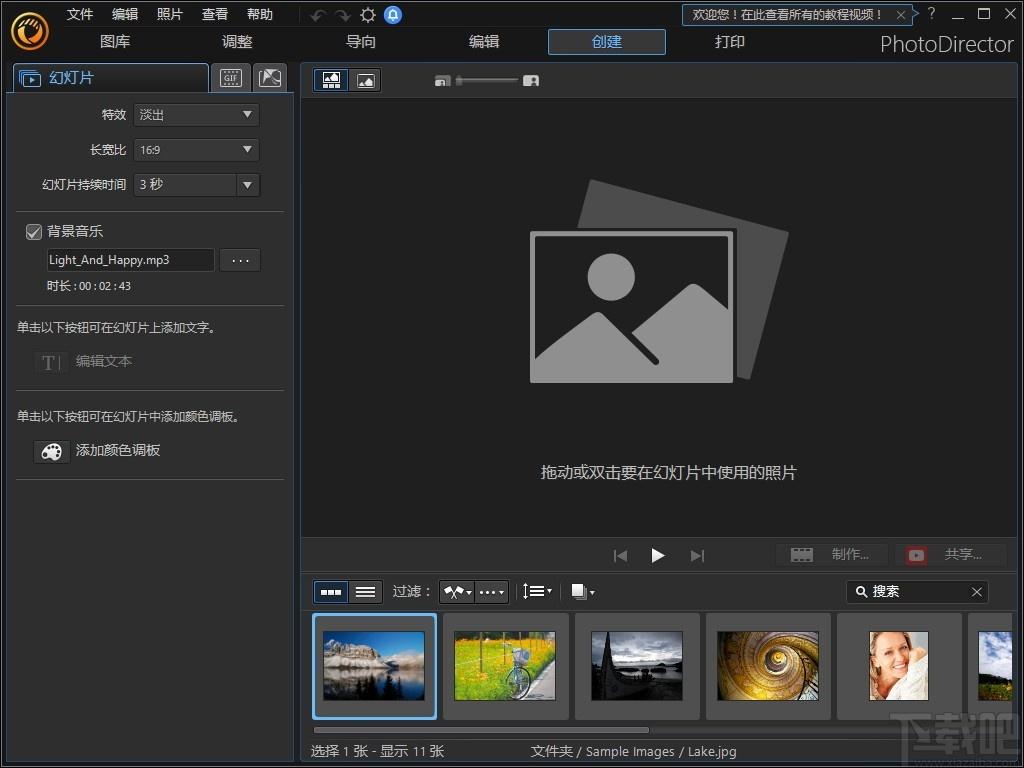Image resolution: width=1024 pixels, height=768 pixels.
Task: Select the golden spiral staircase thumbnail
Action: pyautogui.click(x=768, y=666)
